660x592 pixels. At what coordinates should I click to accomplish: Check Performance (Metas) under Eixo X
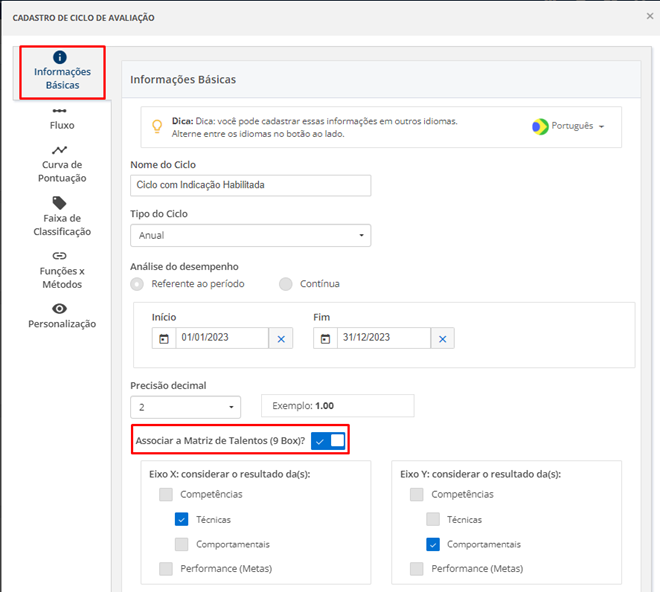tap(166, 569)
